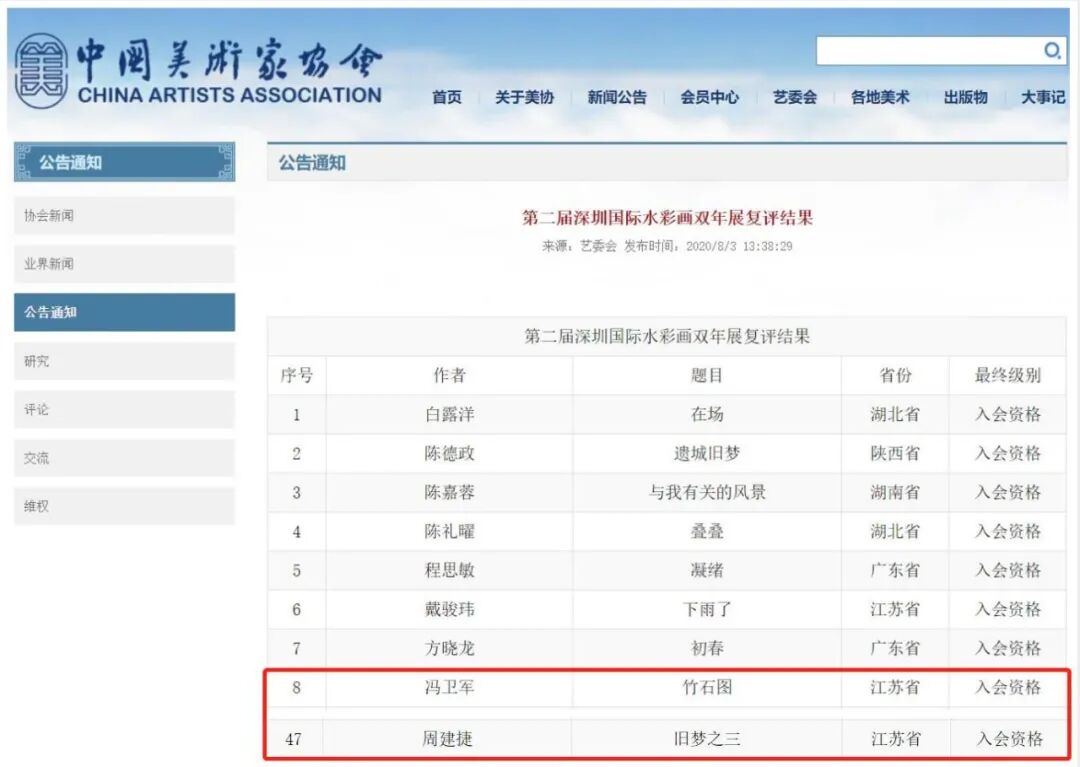Open the 关于美协 nav item
Viewport: 1080px width, 767px height.
[x=524, y=97]
